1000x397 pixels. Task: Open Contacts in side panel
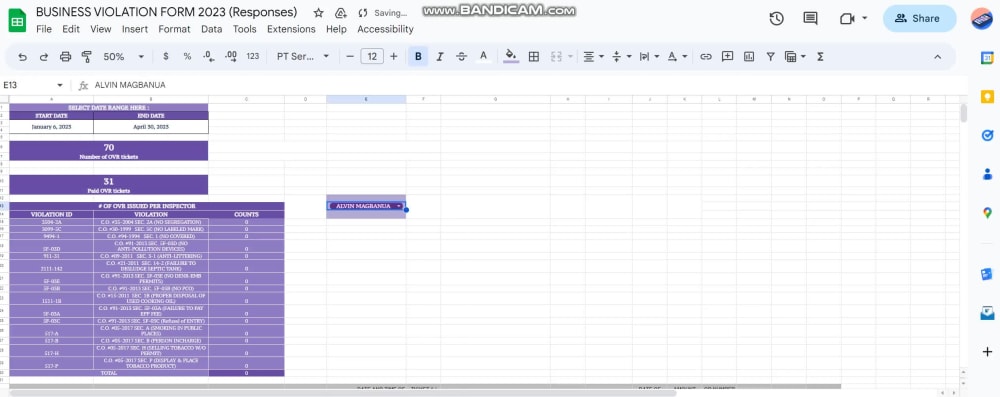(x=987, y=174)
